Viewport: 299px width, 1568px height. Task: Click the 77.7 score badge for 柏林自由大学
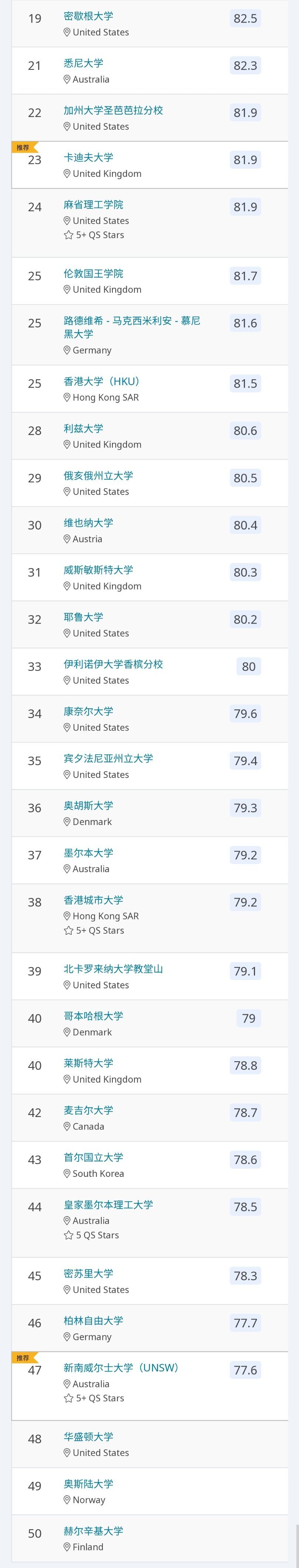point(245,1323)
